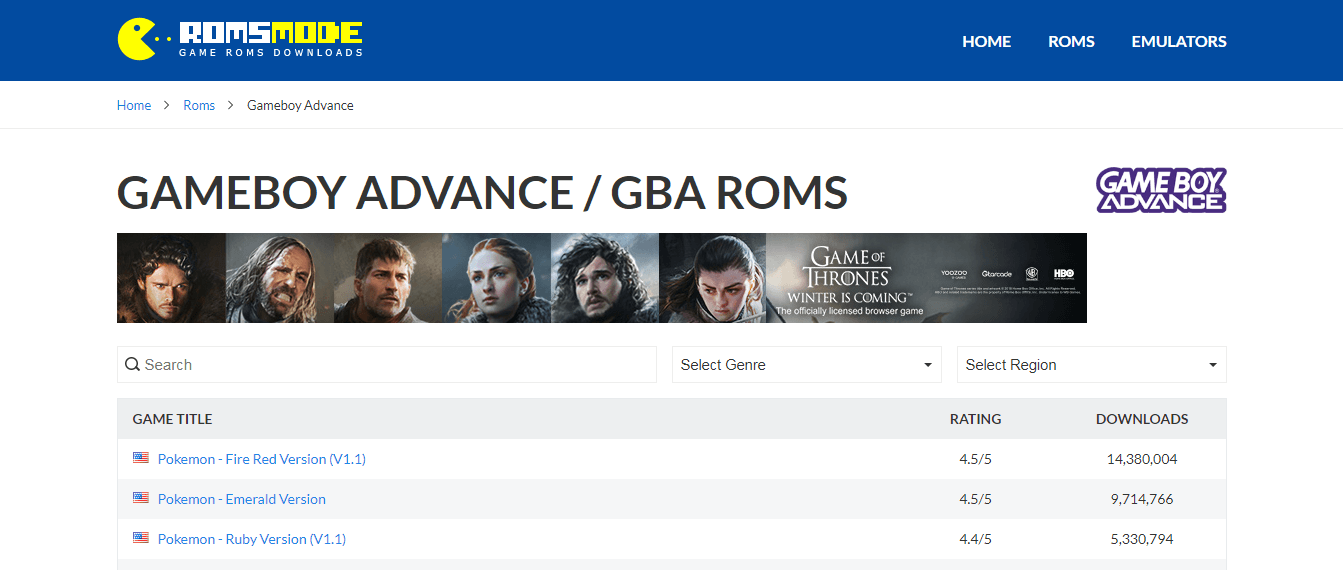Open the EMULATORS menu item
Image resolution: width=1343 pixels, height=570 pixels.
1179,42
